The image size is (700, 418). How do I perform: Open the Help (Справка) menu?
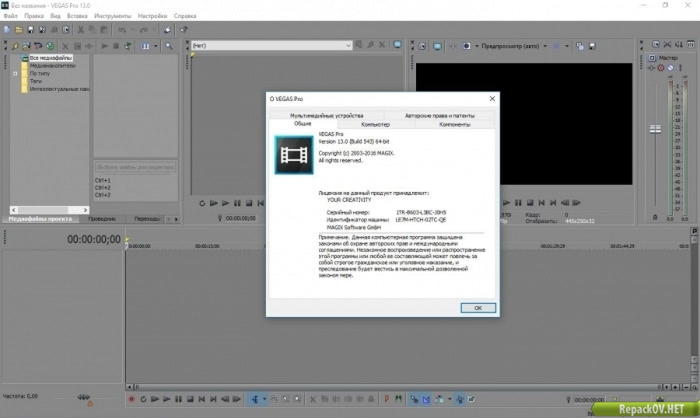point(185,16)
